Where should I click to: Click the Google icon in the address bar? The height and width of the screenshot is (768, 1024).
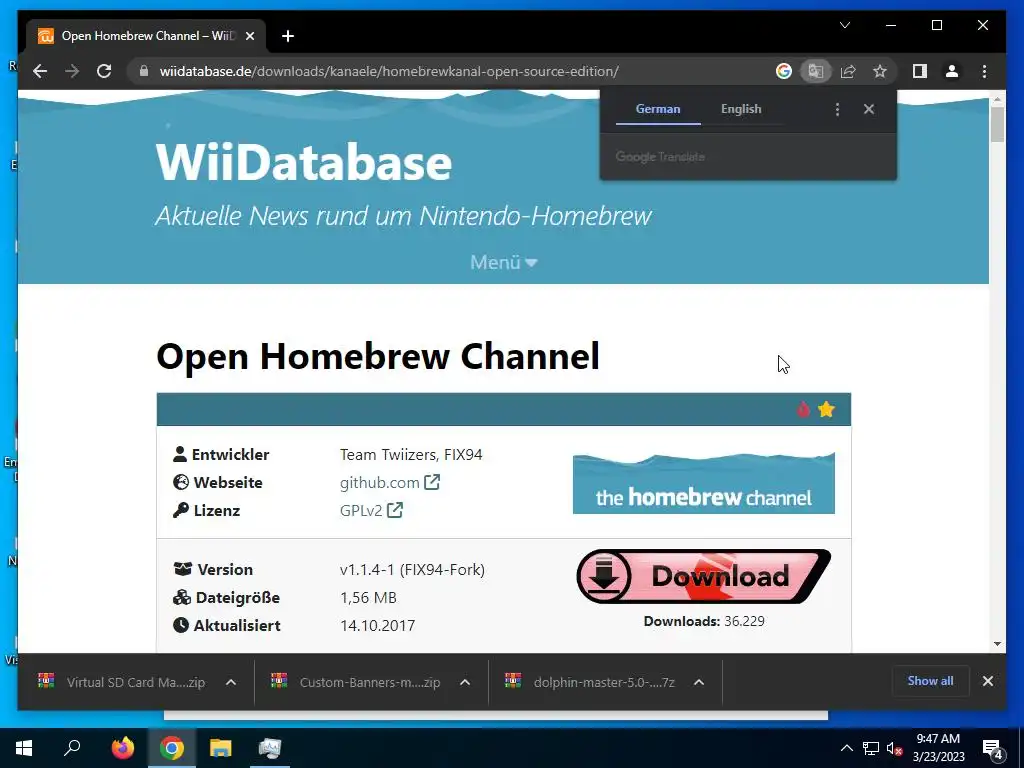point(784,71)
